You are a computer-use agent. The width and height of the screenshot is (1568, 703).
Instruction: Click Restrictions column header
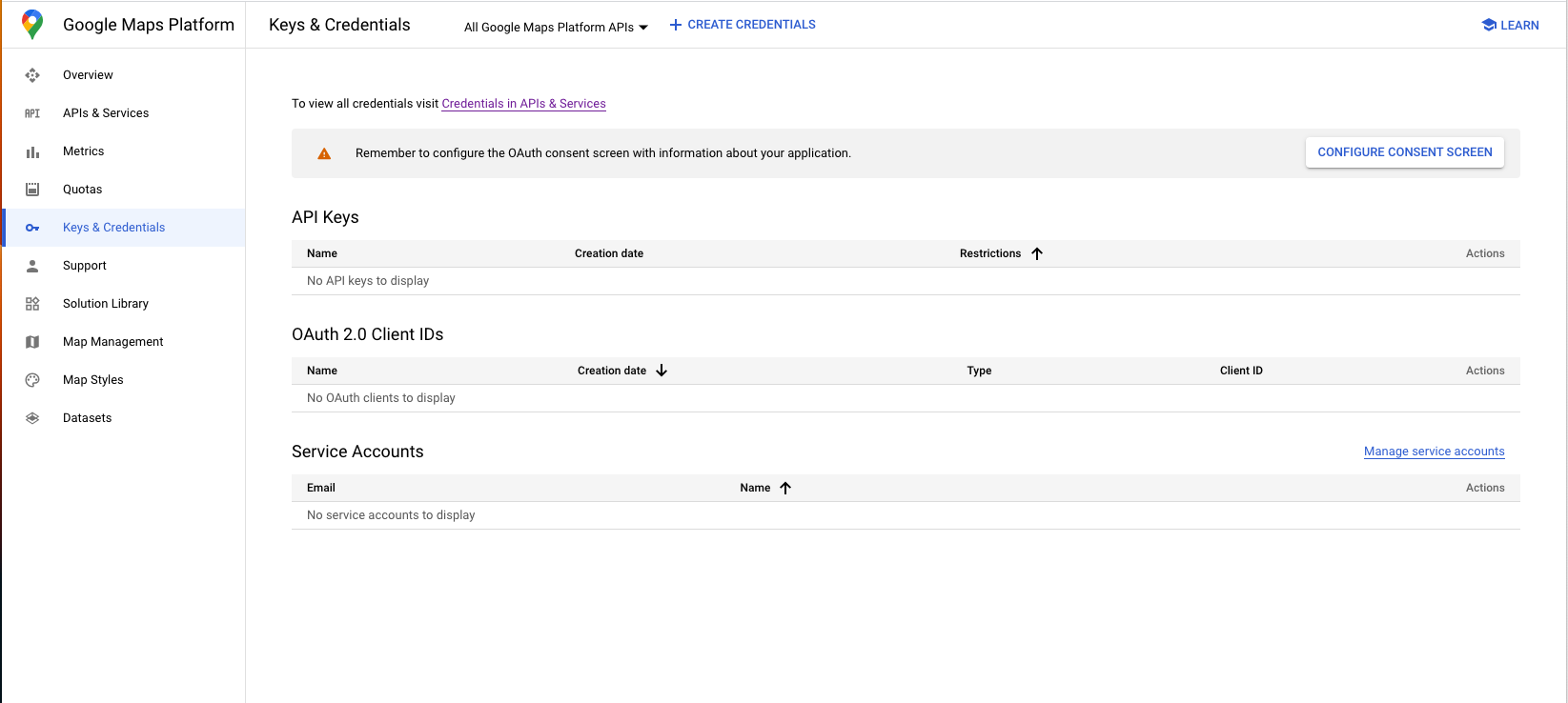pyautogui.click(x=990, y=253)
